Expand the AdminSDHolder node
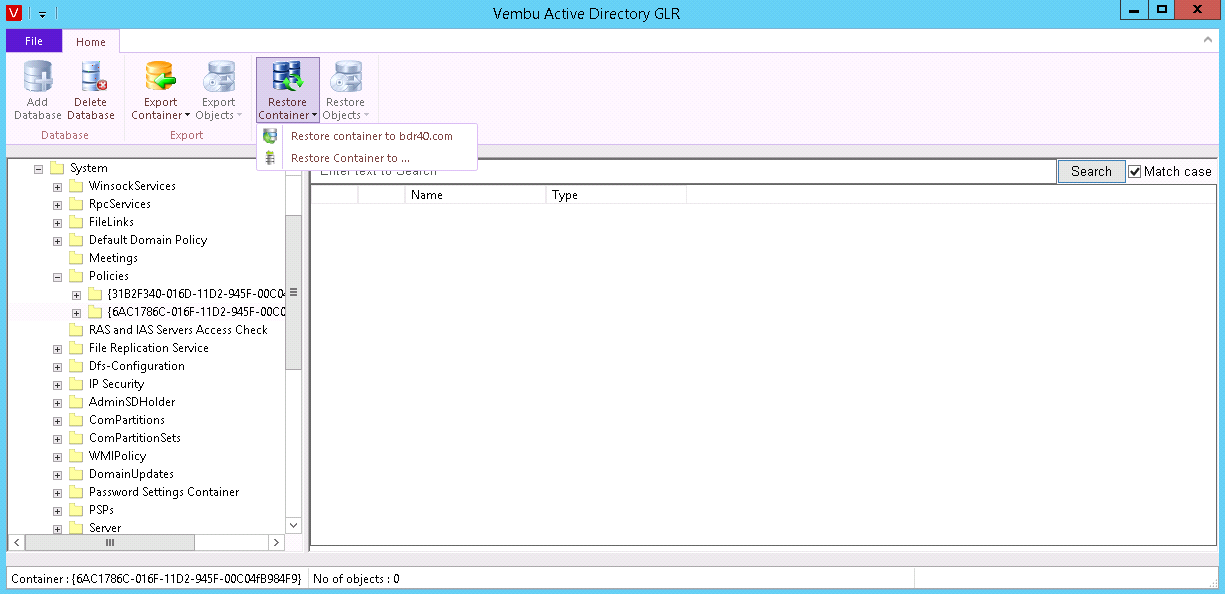 [57, 403]
